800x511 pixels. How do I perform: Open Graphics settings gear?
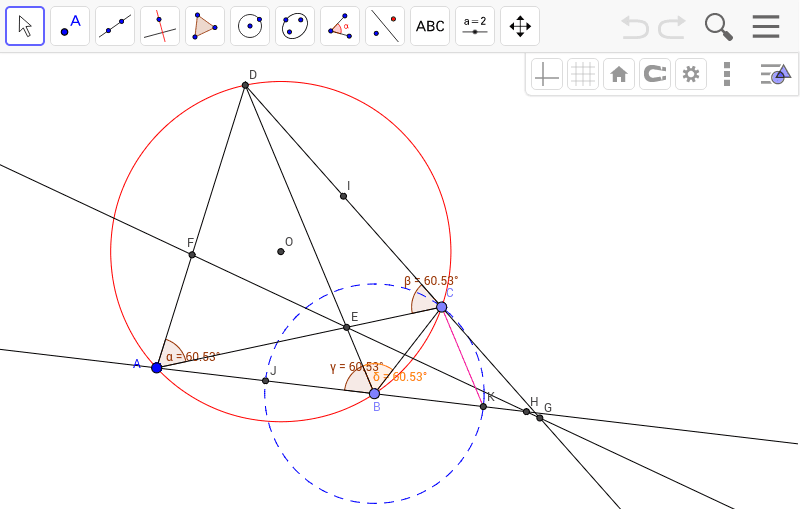point(691,74)
